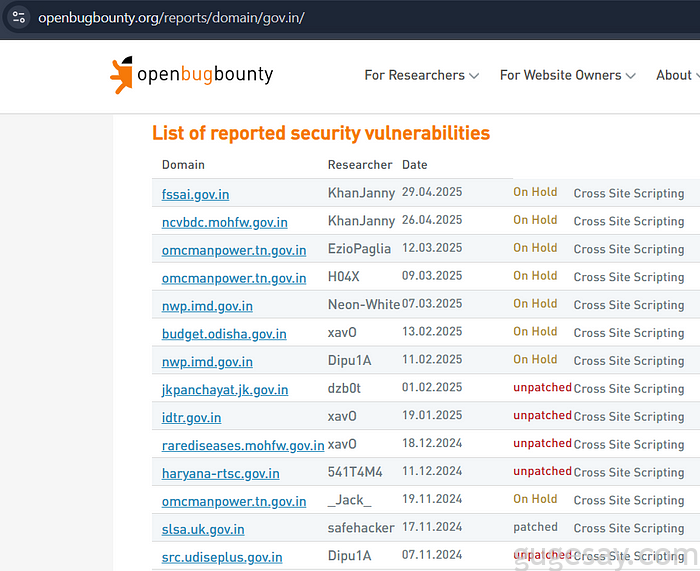Viewport: 700px width, 571px height.
Task: Select researcher name Neon-White
Action: [364, 304]
